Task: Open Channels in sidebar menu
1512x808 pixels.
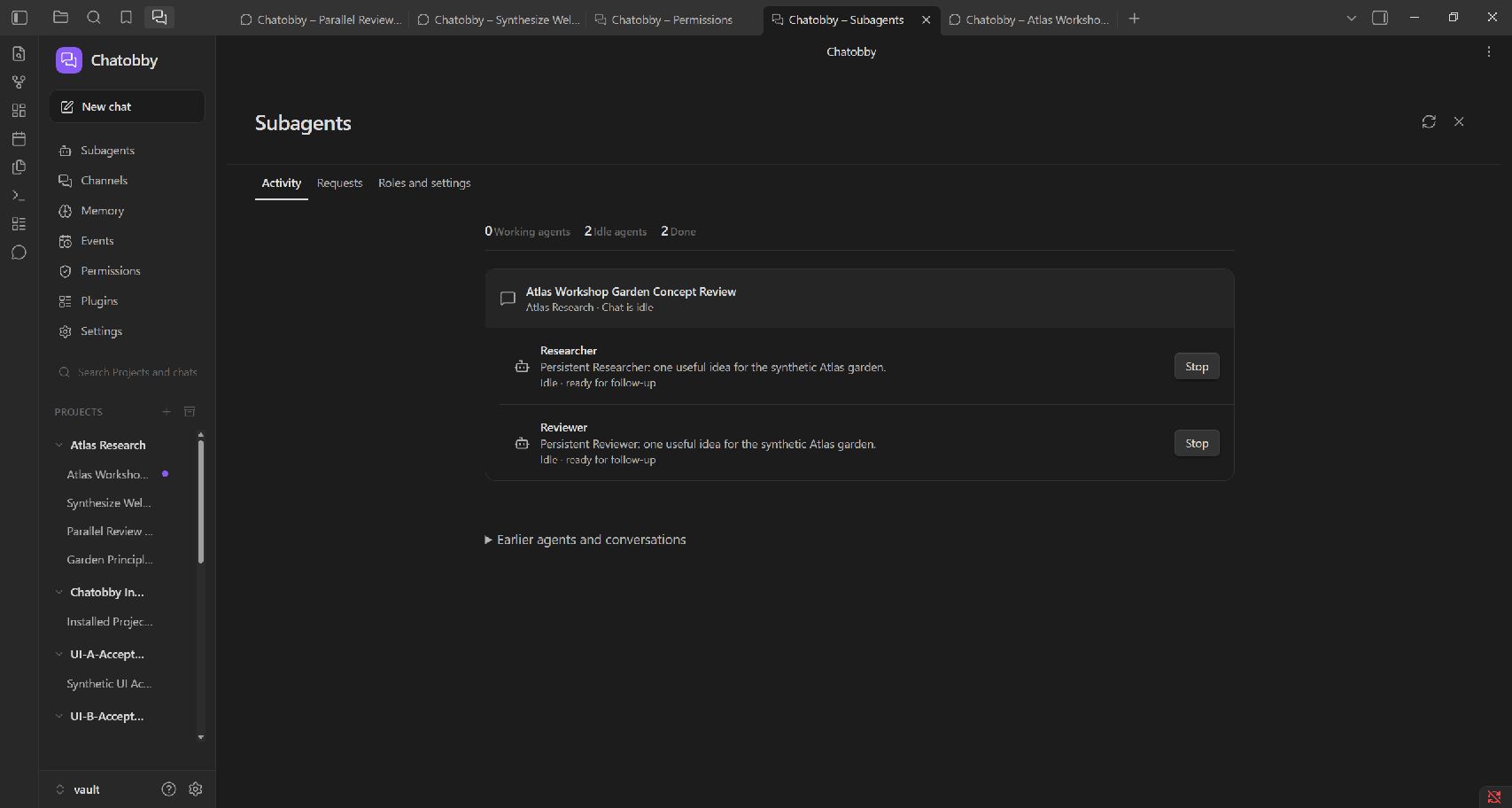Action: point(127,181)
